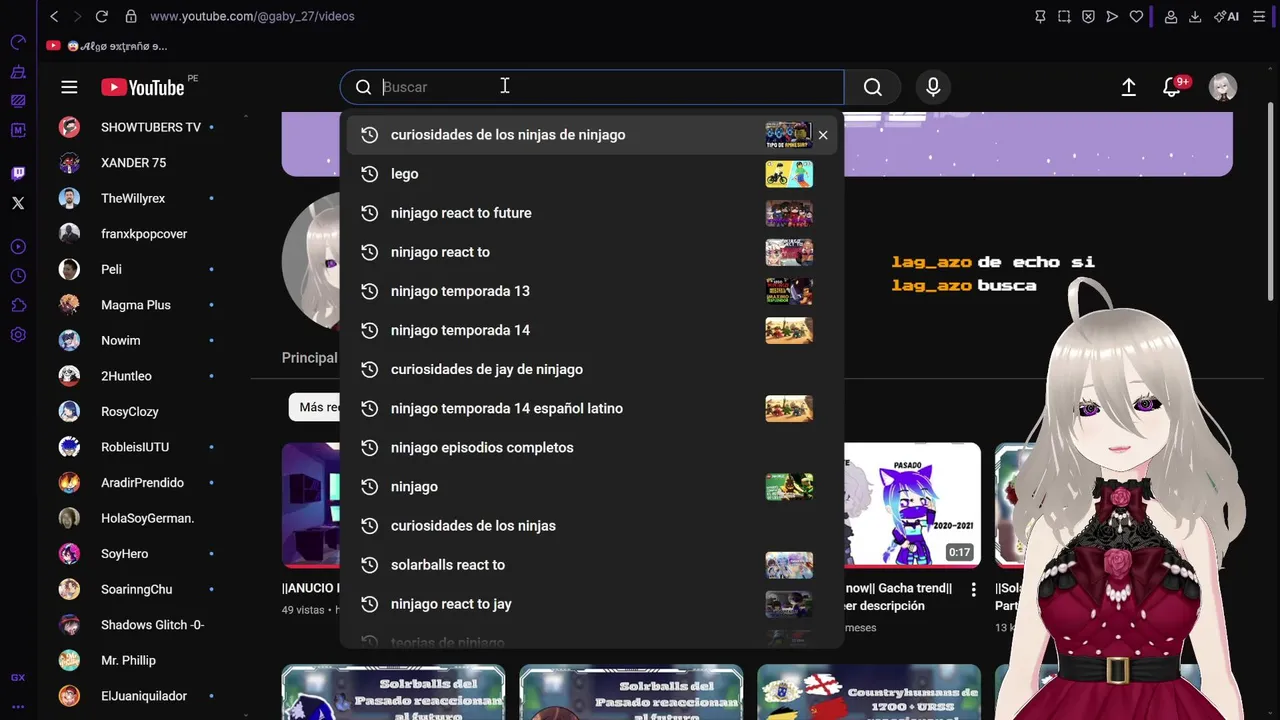The height and width of the screenshot is (720, 1280).
Task: Open the browser downloads icon
Action: (x=1196, y=16)
